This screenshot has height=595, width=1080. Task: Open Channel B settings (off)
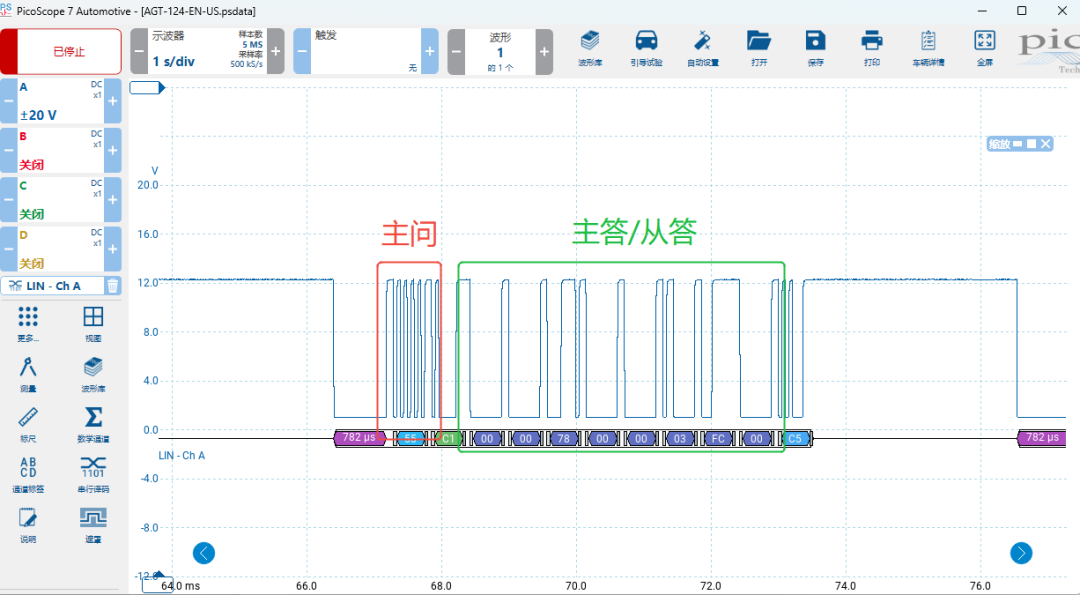pyautogui.click(x=61, y=150)
